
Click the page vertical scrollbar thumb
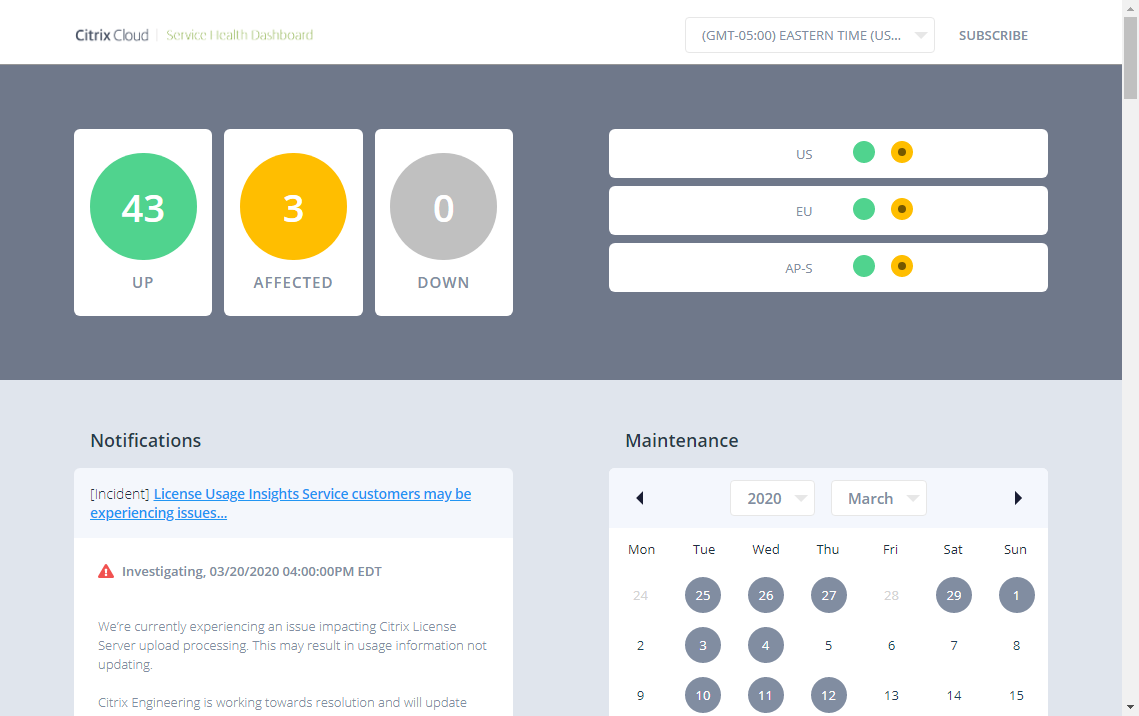click(x=1130, y=58)
